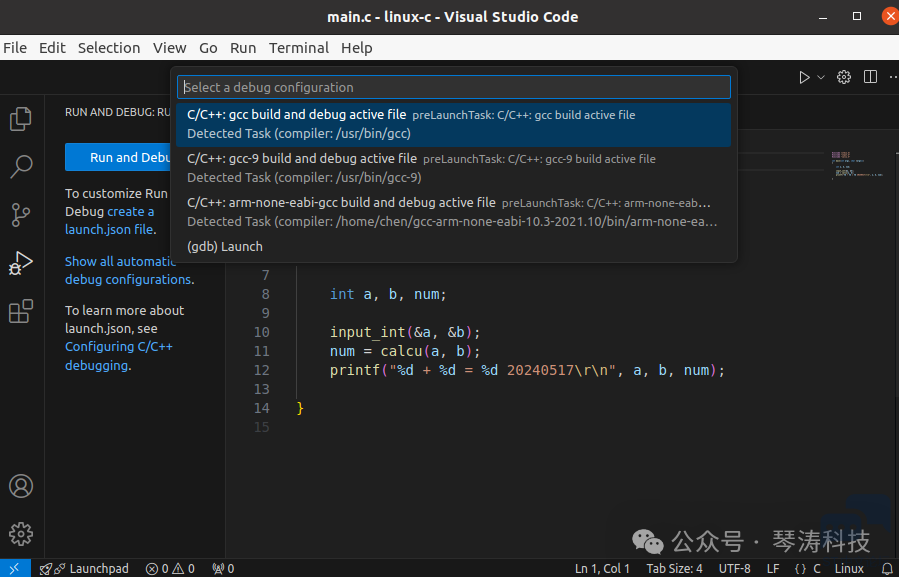This screenshot has height=577, width=899.
Task: Click the ports forwarded status indicator
Action: click(223, 568)
